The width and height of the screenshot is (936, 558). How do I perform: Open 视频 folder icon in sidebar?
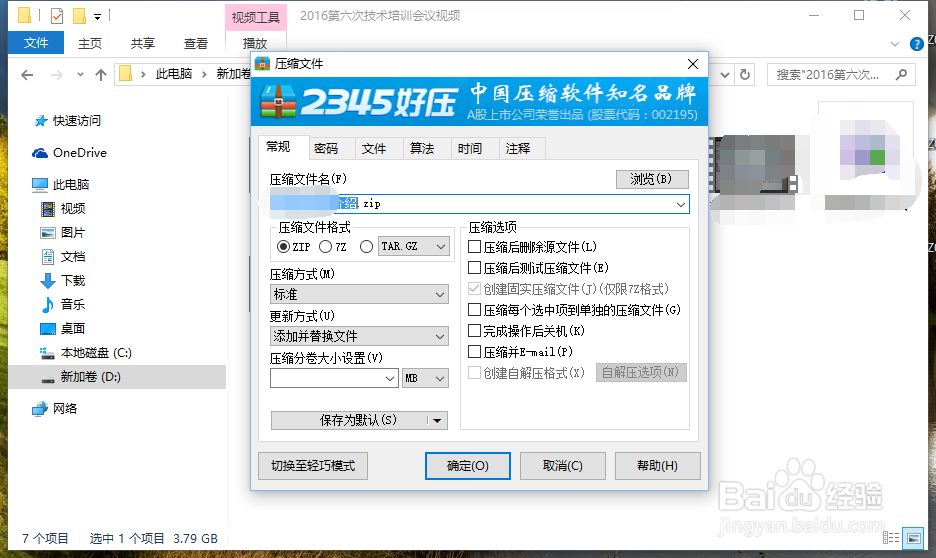point(48,209)
